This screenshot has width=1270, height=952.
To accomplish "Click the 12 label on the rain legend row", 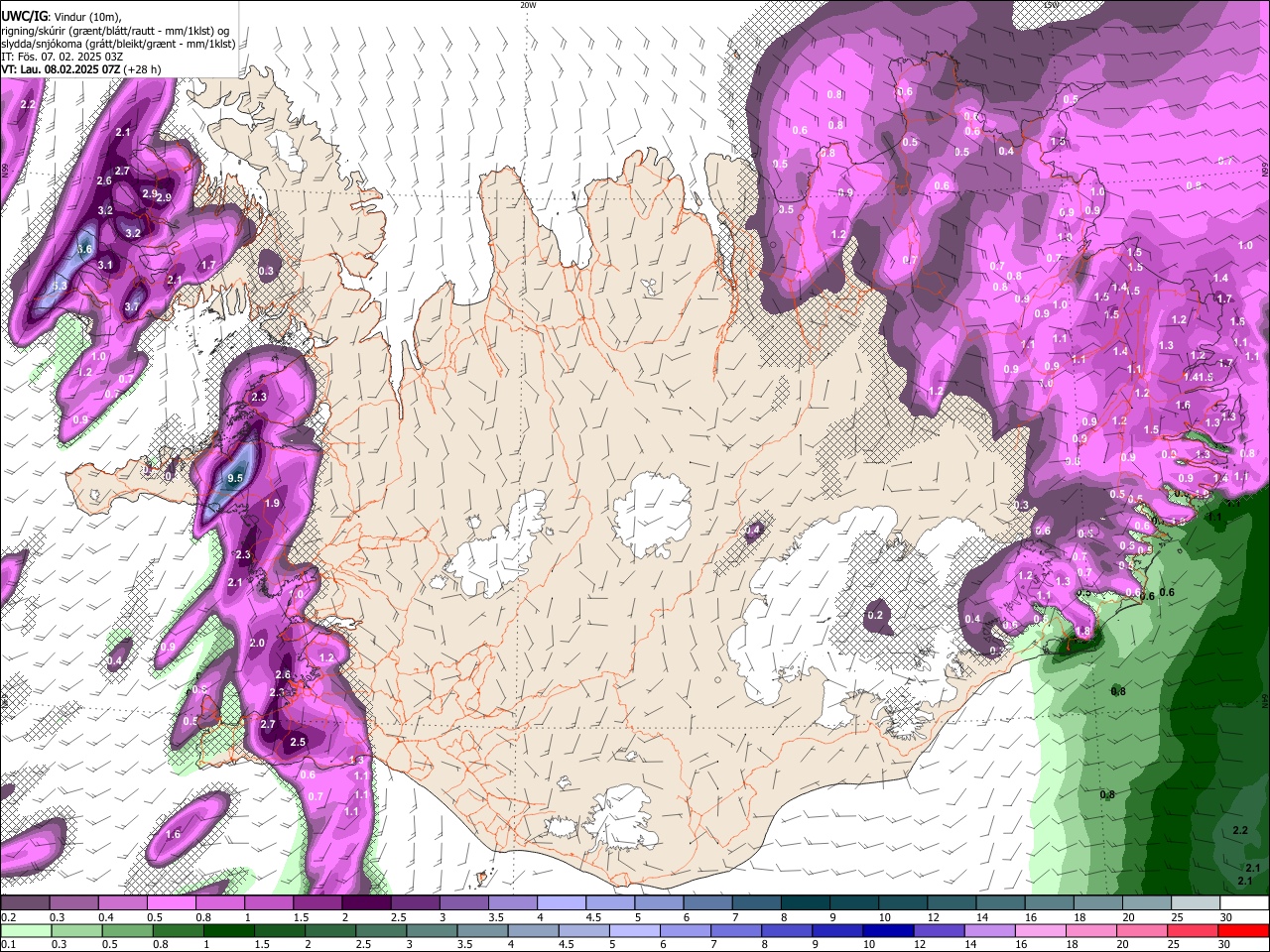I will [918, 945].
